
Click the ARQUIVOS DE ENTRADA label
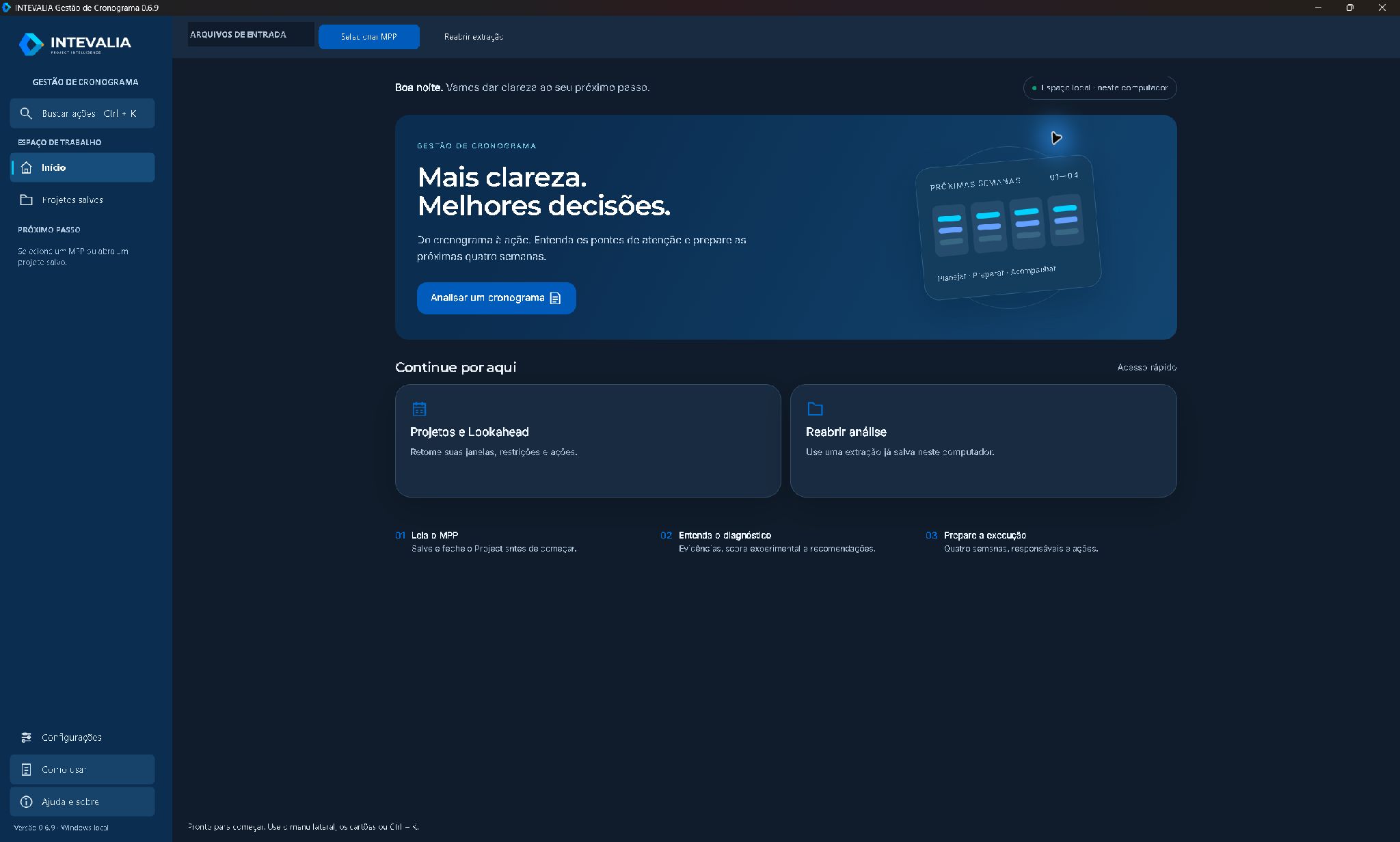(238, 34)
